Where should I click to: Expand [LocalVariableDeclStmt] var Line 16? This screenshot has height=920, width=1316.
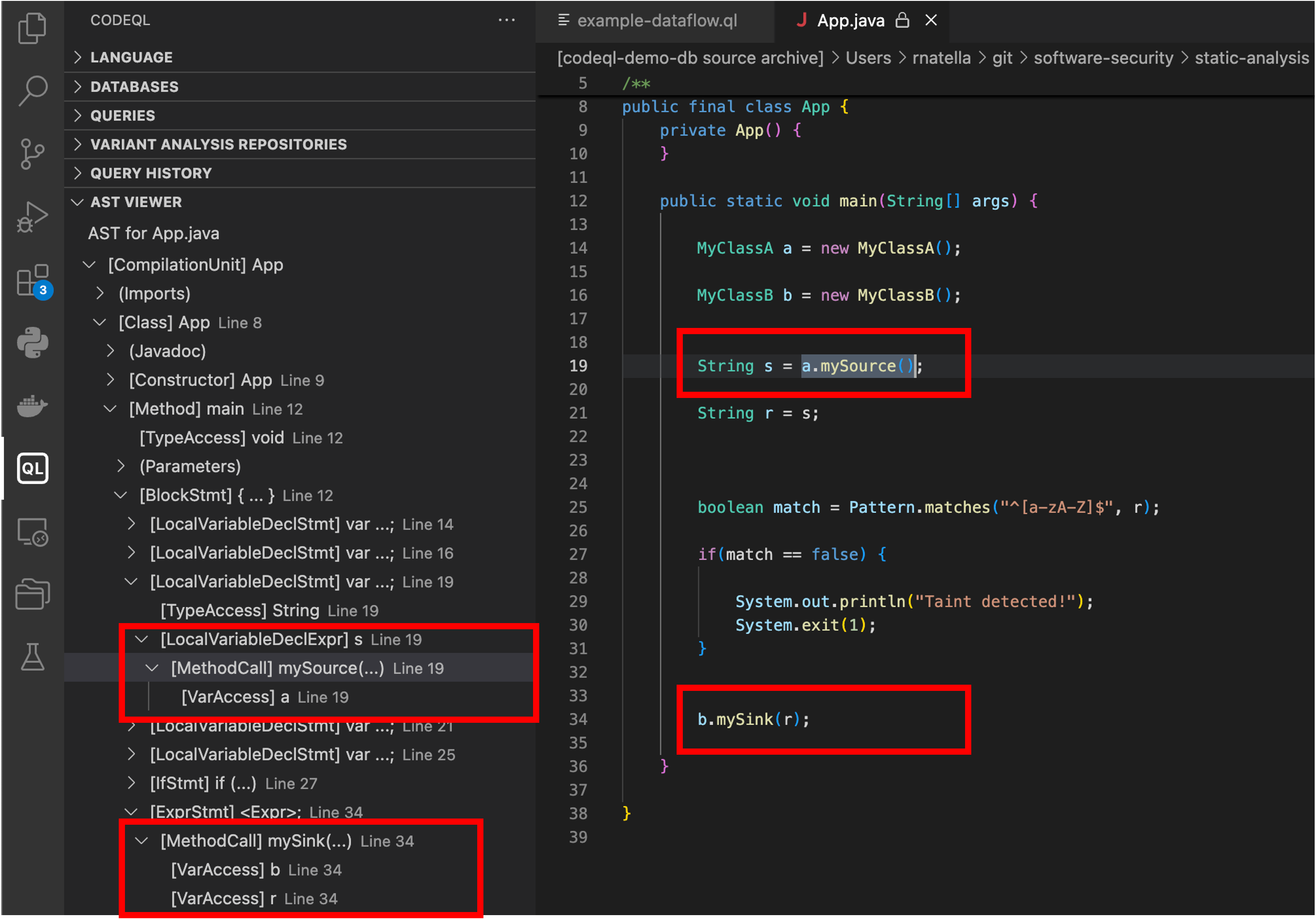131,553
